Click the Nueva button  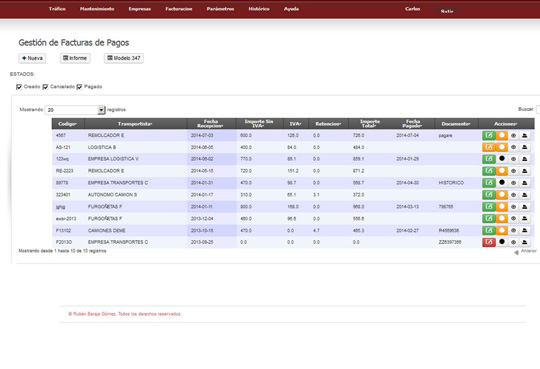point(32,58)
